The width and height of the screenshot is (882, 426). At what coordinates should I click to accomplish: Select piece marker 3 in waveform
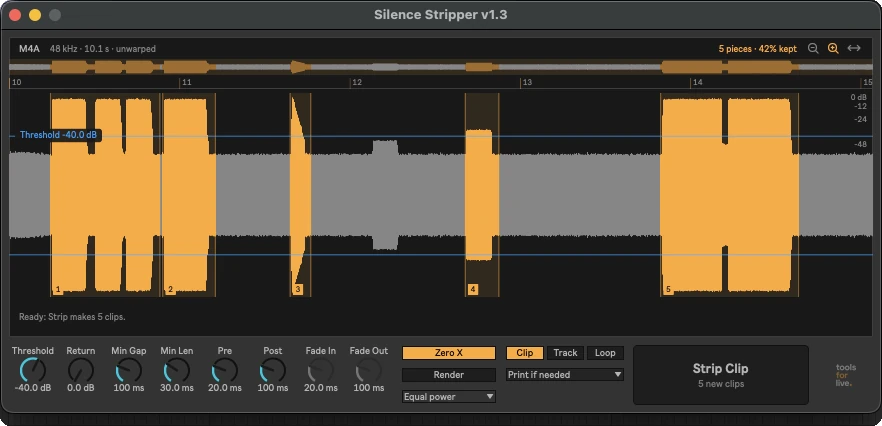pyautogui.click(x=298, y=290)
